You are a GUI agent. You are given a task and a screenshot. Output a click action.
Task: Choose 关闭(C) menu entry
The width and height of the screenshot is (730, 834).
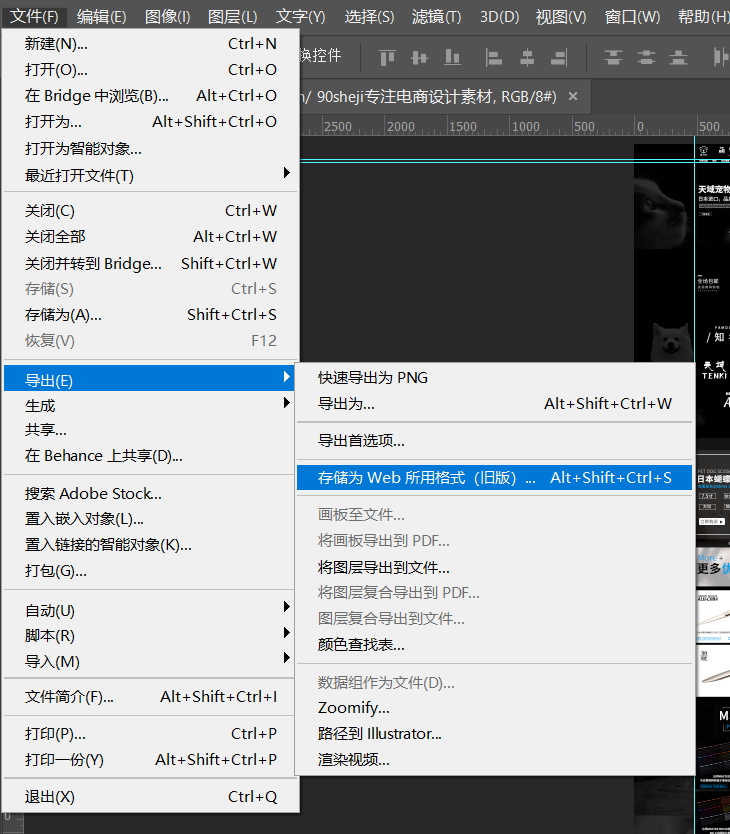[x=151, y=211]
